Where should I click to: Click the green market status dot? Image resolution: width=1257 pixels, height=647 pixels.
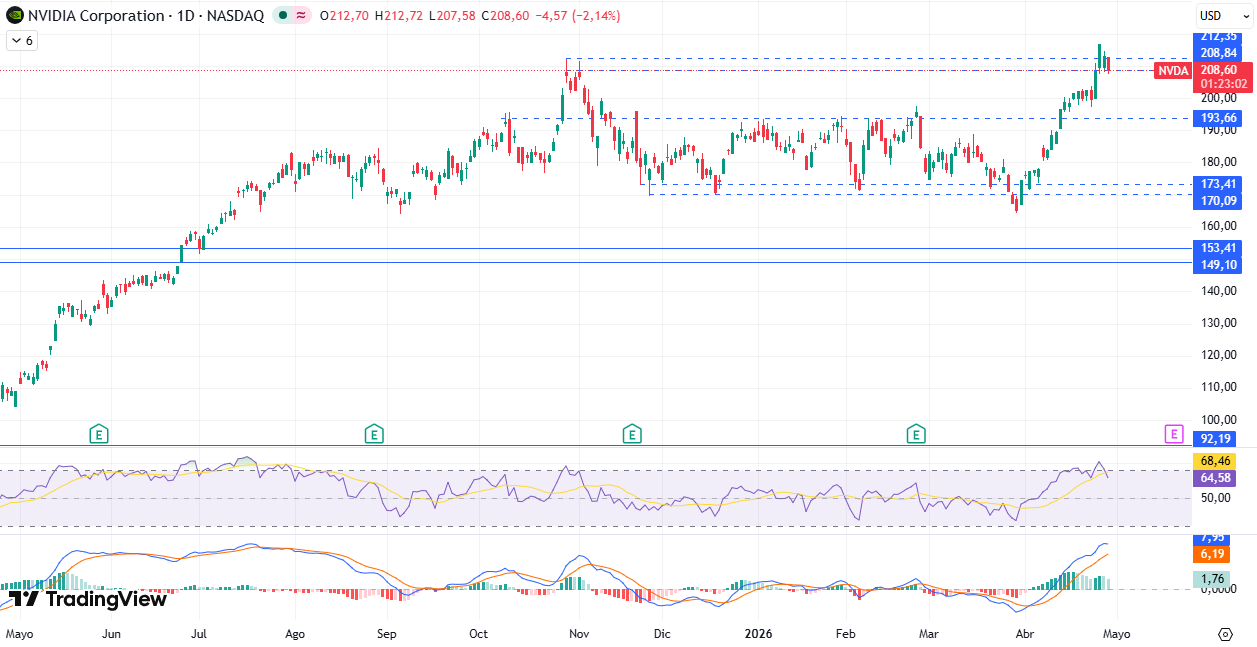coord(284,16)
